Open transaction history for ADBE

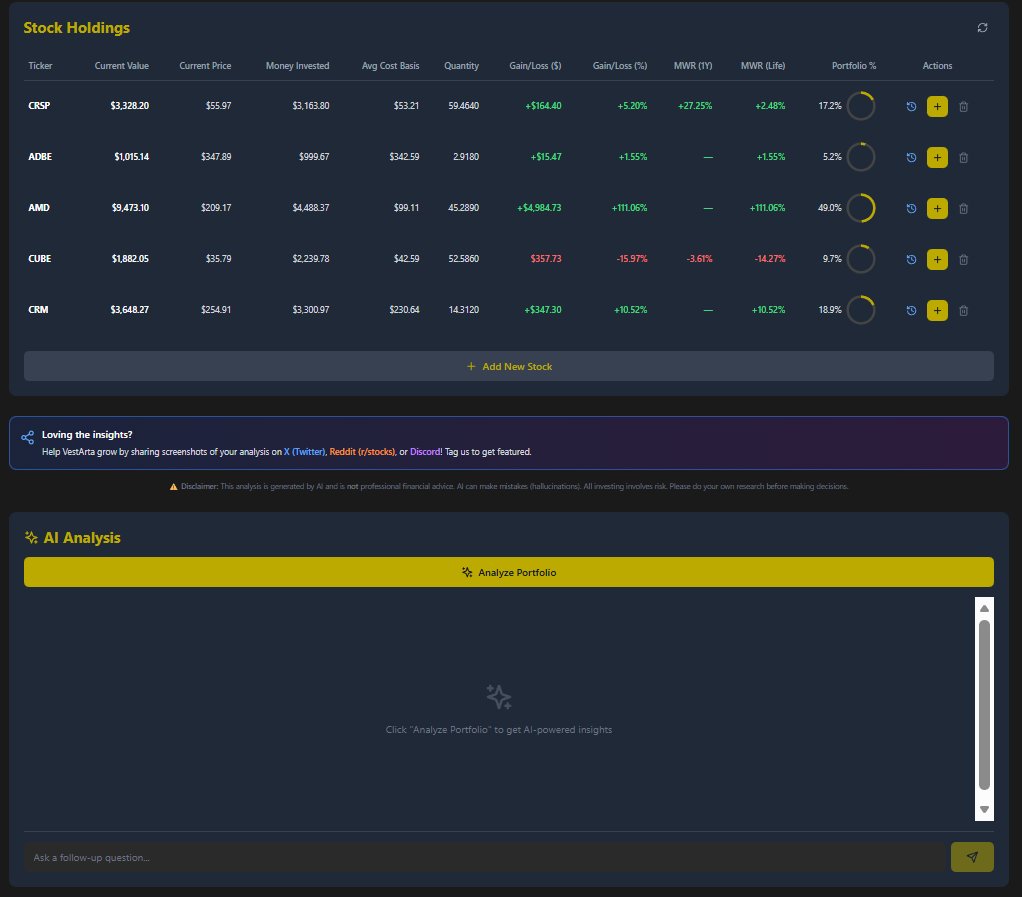coord(911,157)
